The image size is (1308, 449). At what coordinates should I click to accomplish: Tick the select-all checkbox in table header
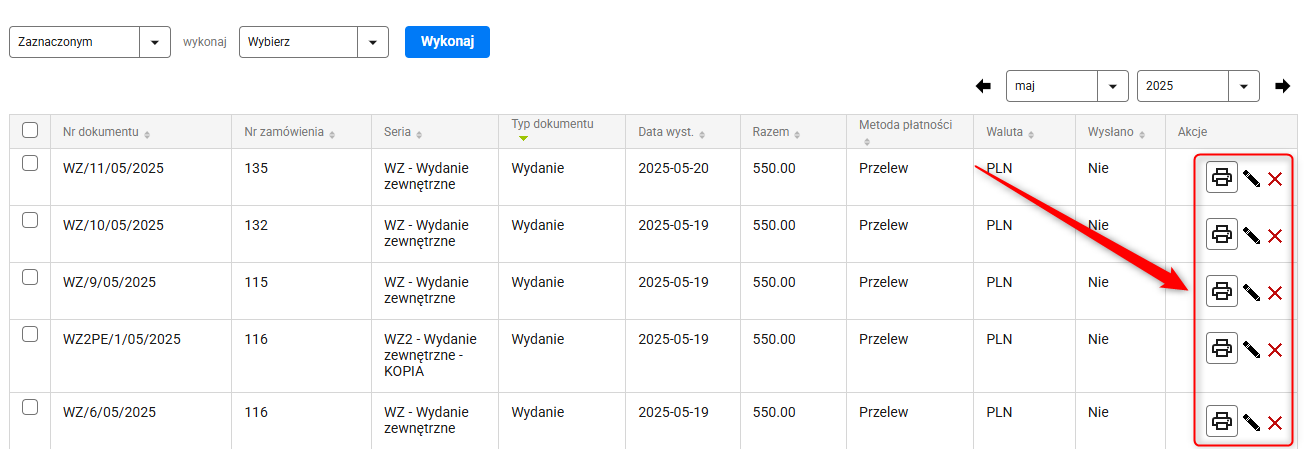(30, 130)
